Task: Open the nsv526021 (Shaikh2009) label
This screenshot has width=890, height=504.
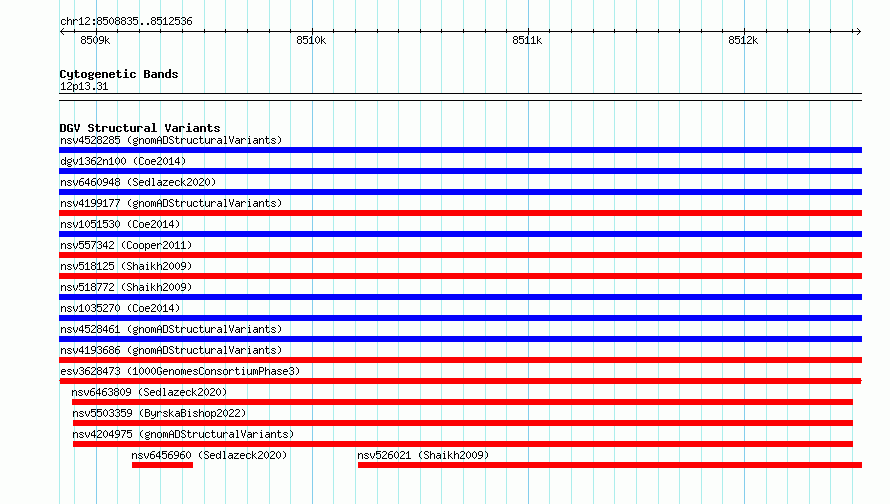Action: click(x=423, y=455)
